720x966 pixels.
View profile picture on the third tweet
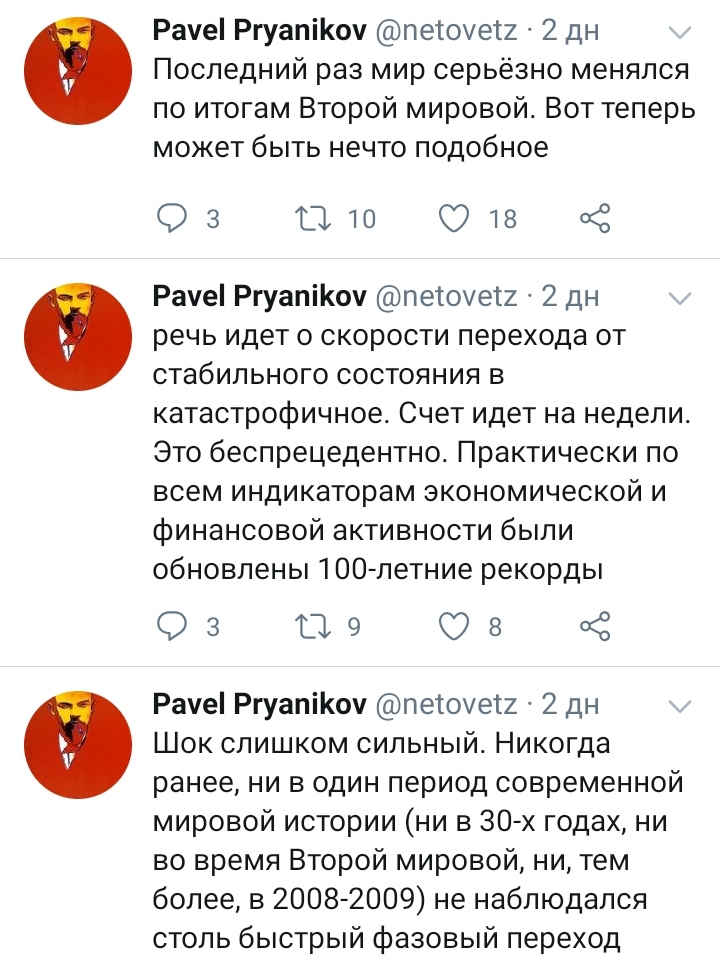click(x=78, y=745)
